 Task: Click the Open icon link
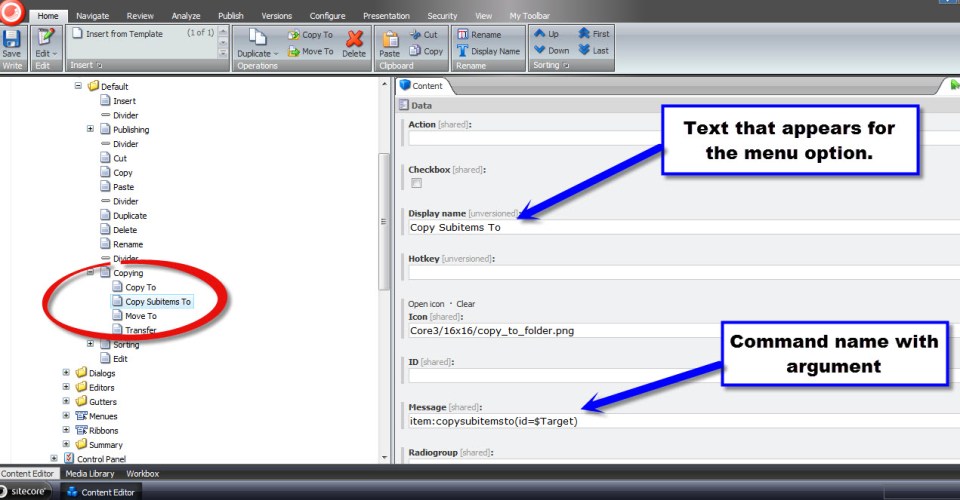click(x=426, y=304)
